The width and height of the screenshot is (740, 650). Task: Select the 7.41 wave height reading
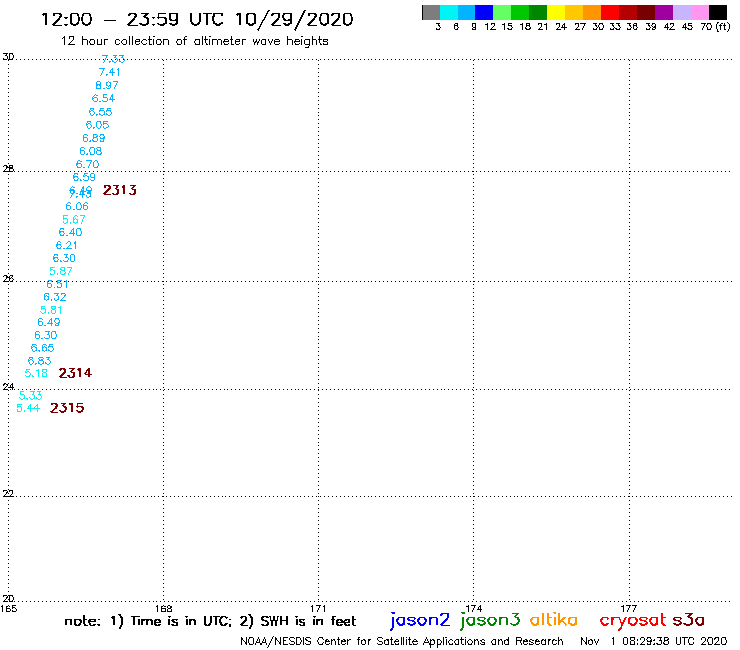click(x=109, y=72)
